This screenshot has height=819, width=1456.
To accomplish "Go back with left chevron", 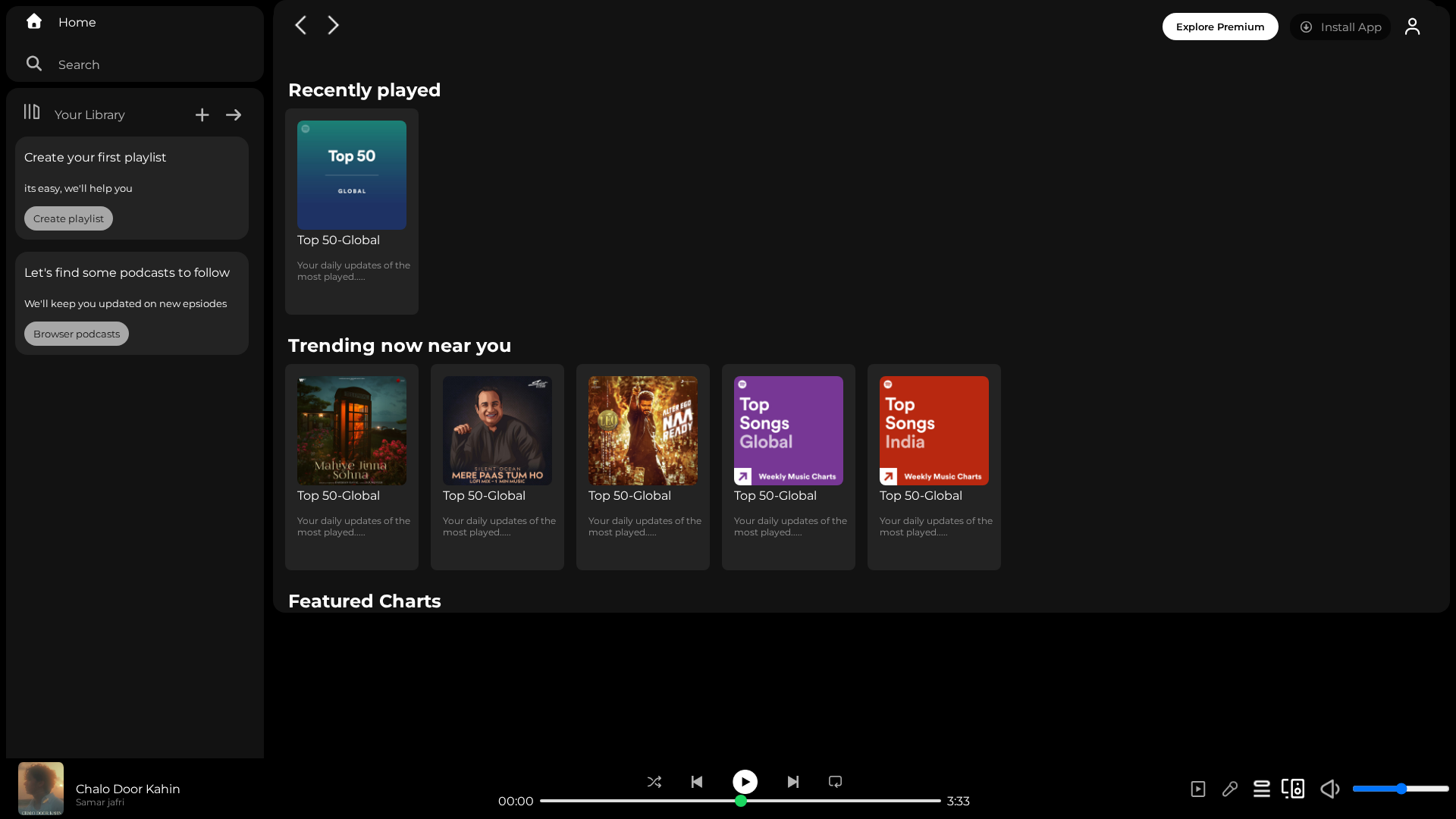I will (x=300, y=25).
